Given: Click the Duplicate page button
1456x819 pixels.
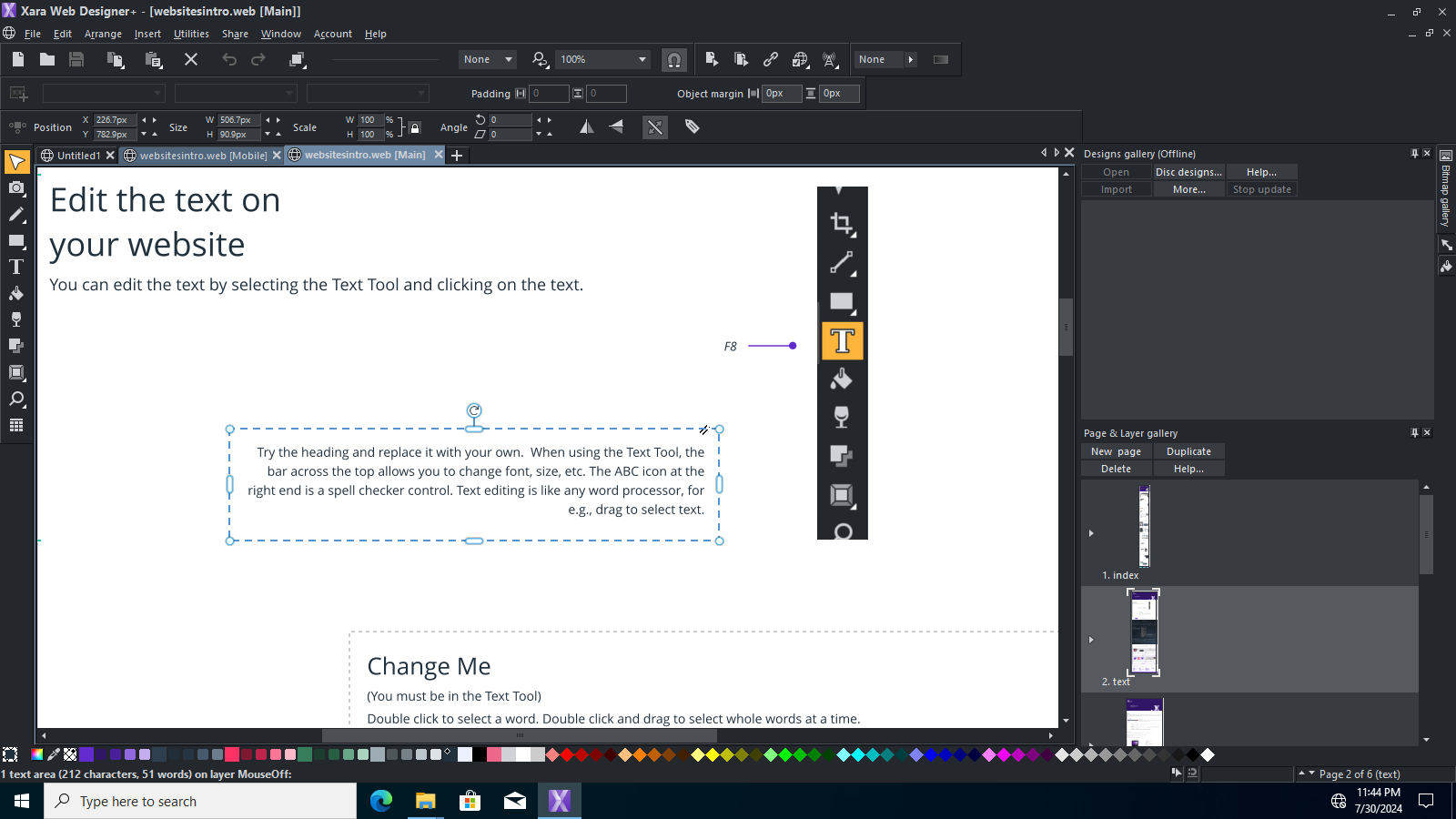Looking at the screenshot, I should [1188, 451].
